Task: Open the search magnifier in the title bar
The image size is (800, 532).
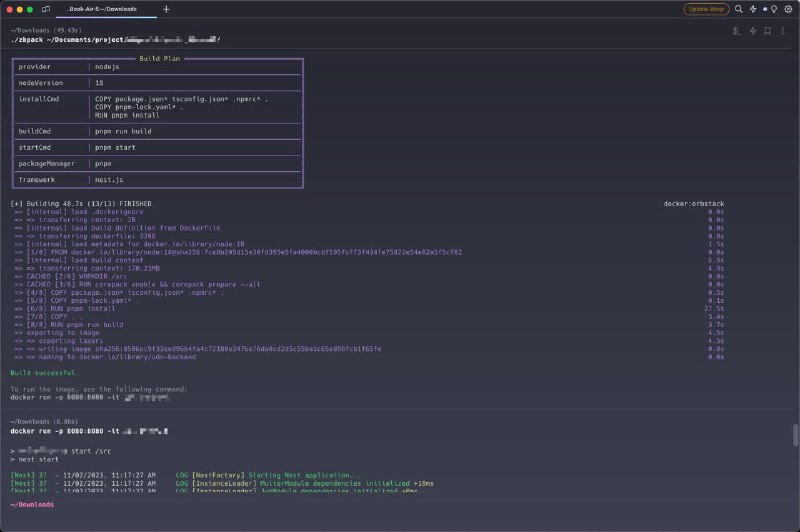Action: (739, 9)
